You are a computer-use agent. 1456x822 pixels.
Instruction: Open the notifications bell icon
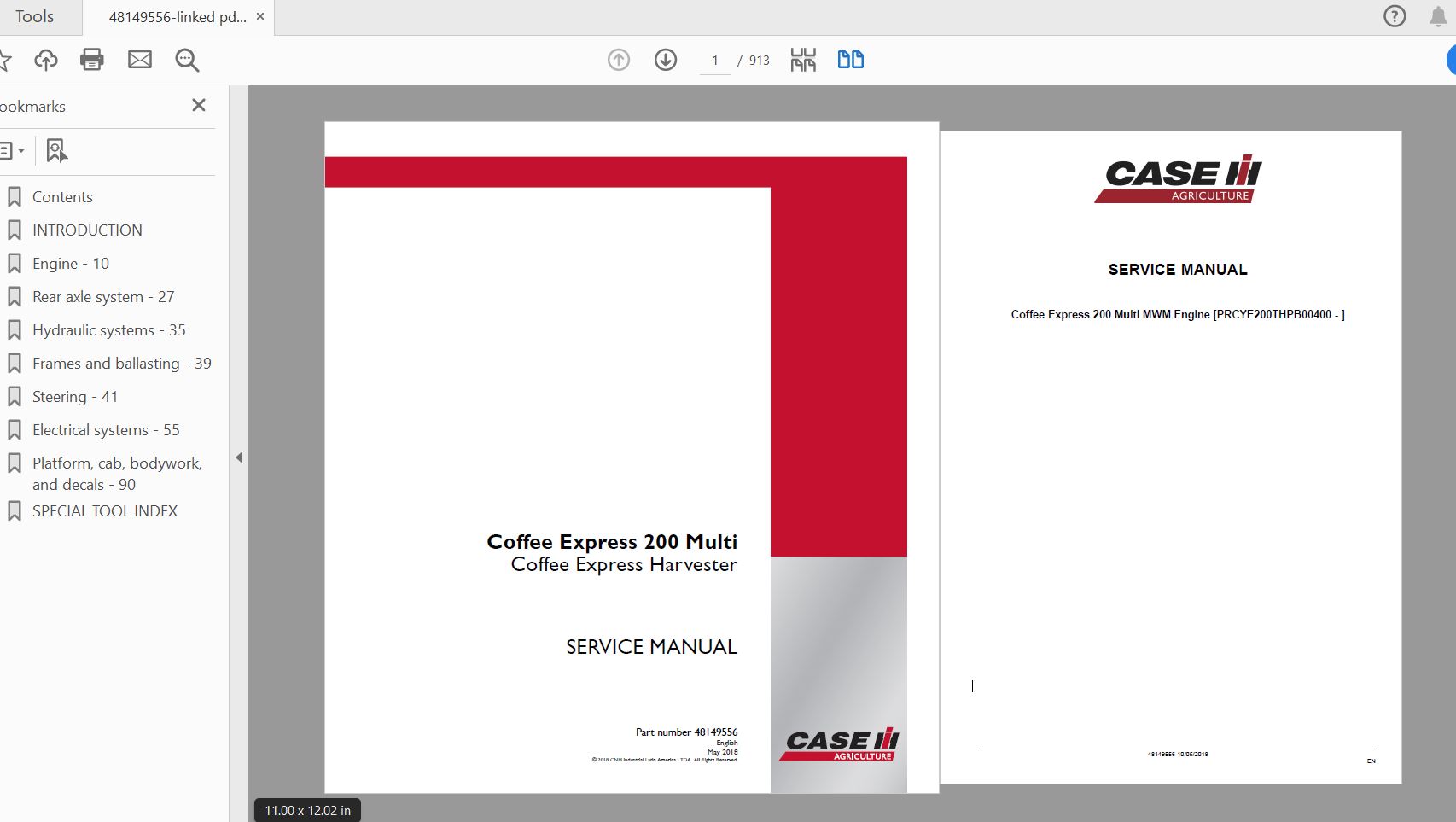pyautogui.click(x=1438, y=16)
